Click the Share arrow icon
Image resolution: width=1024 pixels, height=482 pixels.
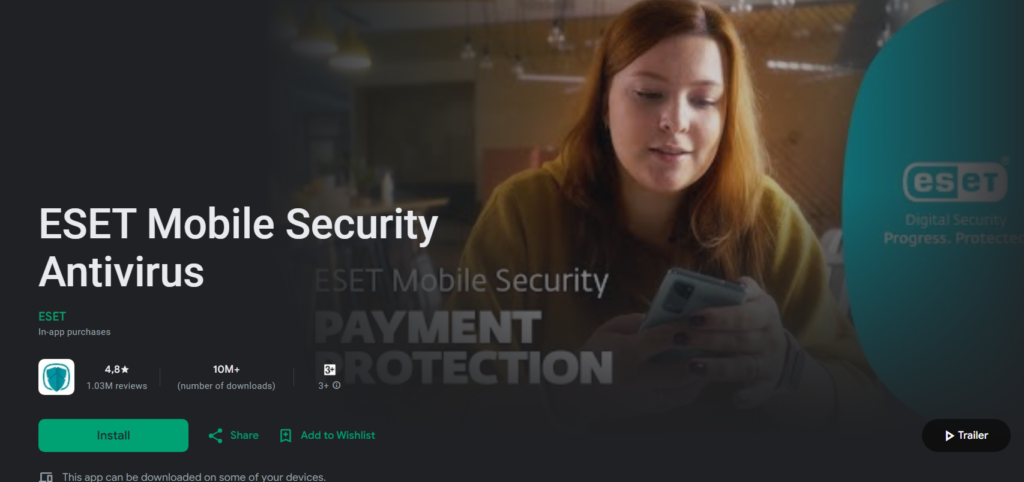pos(216,436)
